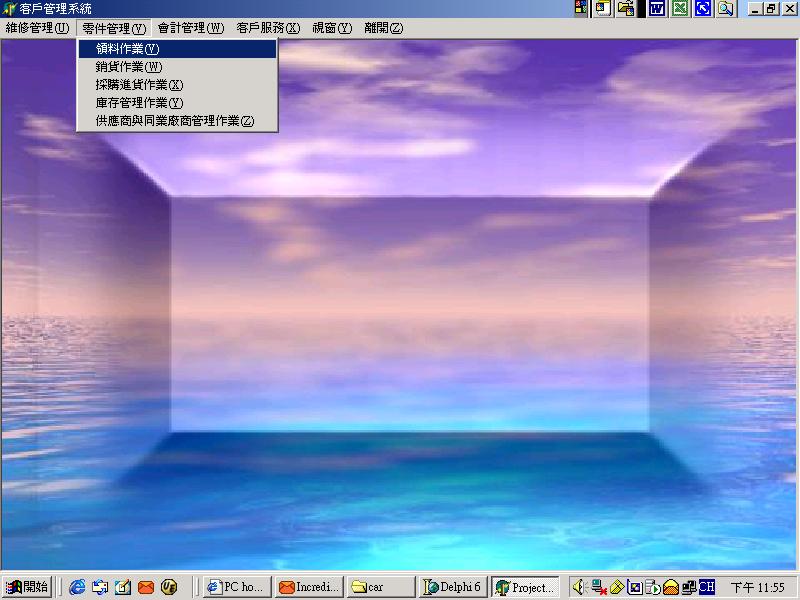This screenshot has height=600, width=800.
Task: Switch to PC ho... taskbar window
Action: click(237, 587)
